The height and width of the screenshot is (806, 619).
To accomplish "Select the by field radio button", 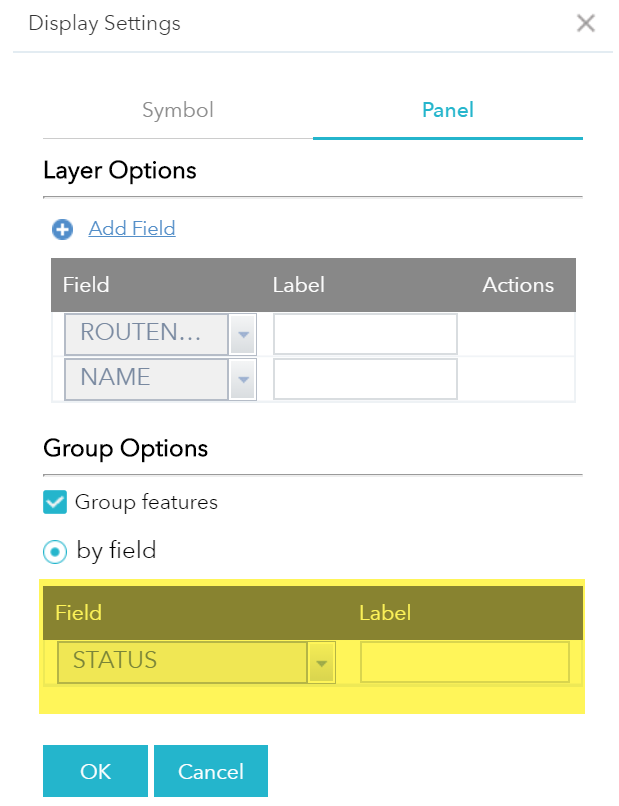I will click(56, 551).
